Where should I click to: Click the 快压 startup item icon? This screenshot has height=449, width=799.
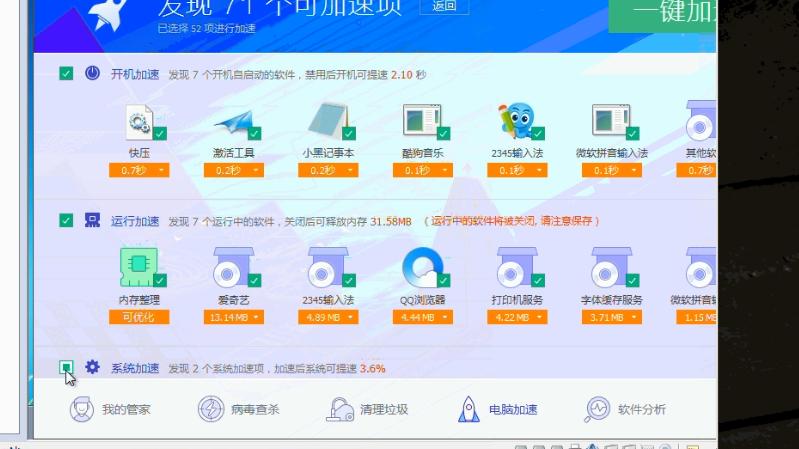(x=139, y=122)
